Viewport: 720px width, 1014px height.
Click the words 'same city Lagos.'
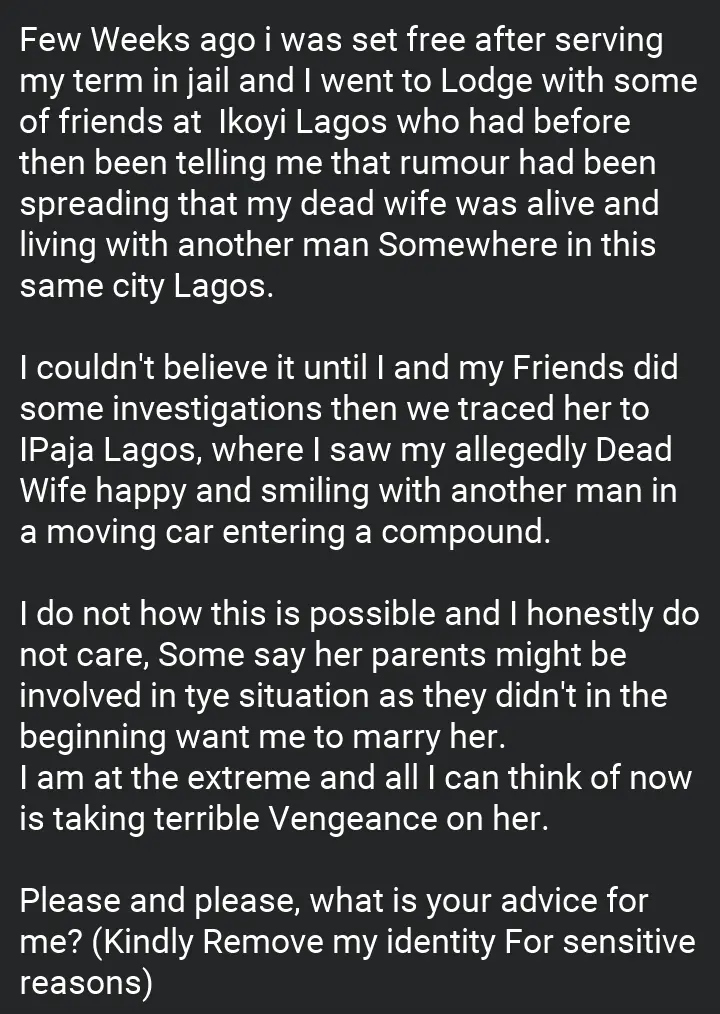(147, 286)
